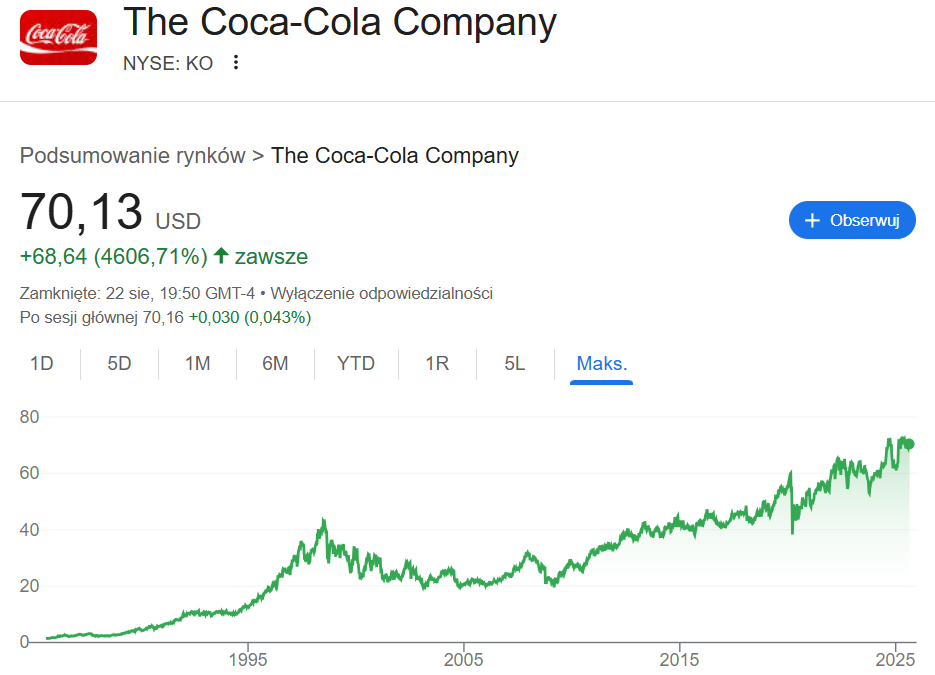This screenshot has width=935, height=675.
Task: Select the Maks. range tab
Action: point(602,364)
